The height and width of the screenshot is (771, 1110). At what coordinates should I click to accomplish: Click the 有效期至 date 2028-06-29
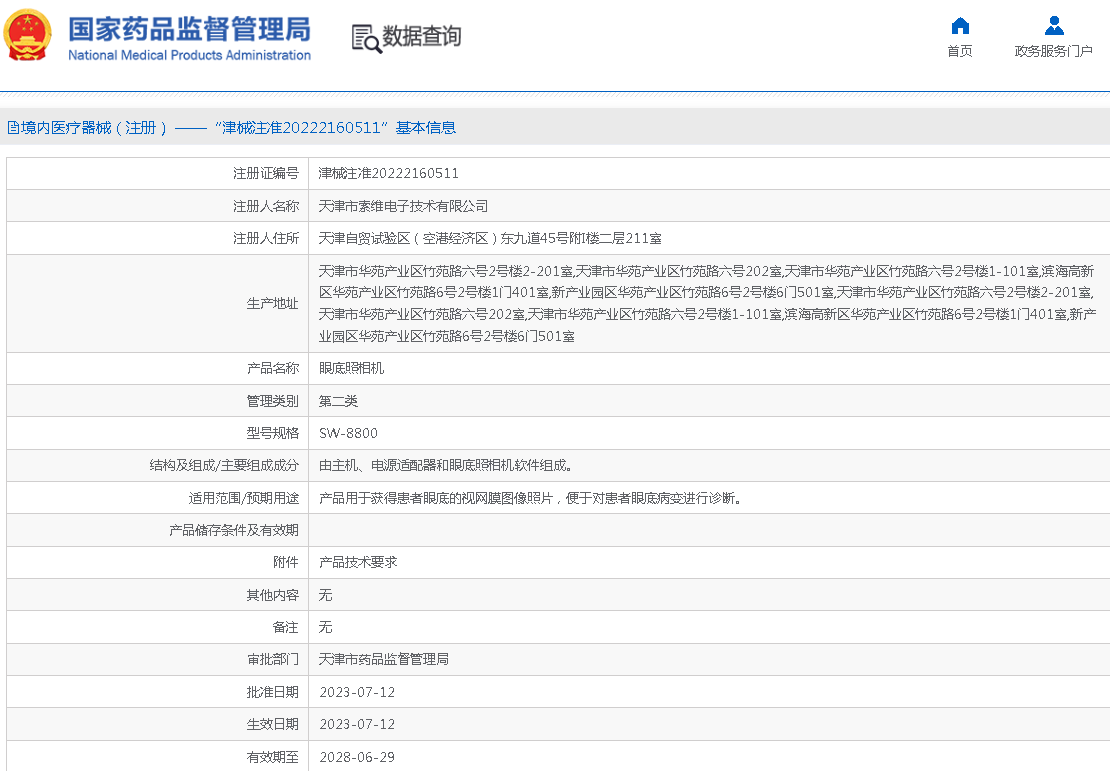(357, 757)
